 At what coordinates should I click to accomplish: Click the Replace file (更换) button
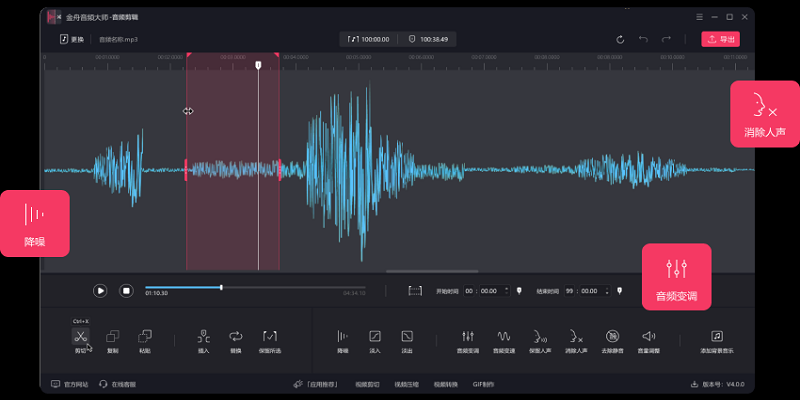click(72, 39)
